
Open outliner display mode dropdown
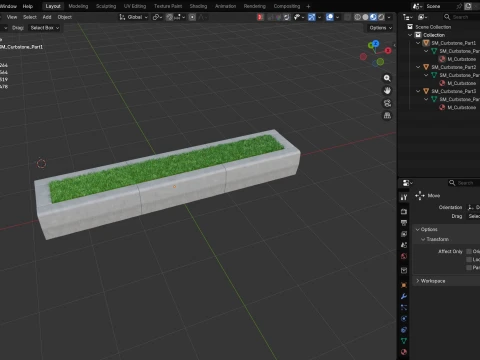coord(423,17)
